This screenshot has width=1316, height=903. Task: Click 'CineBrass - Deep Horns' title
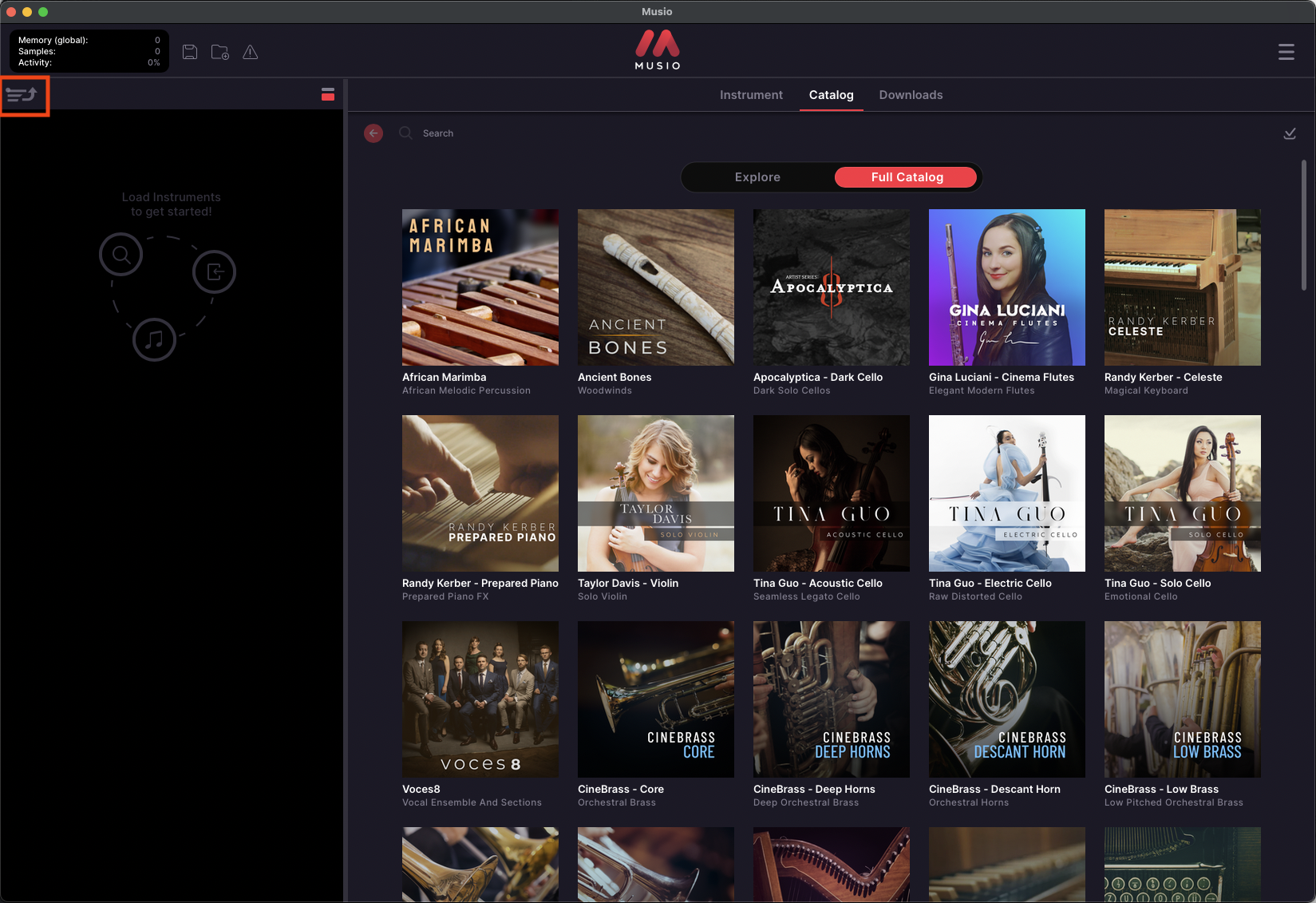(814, 789)
